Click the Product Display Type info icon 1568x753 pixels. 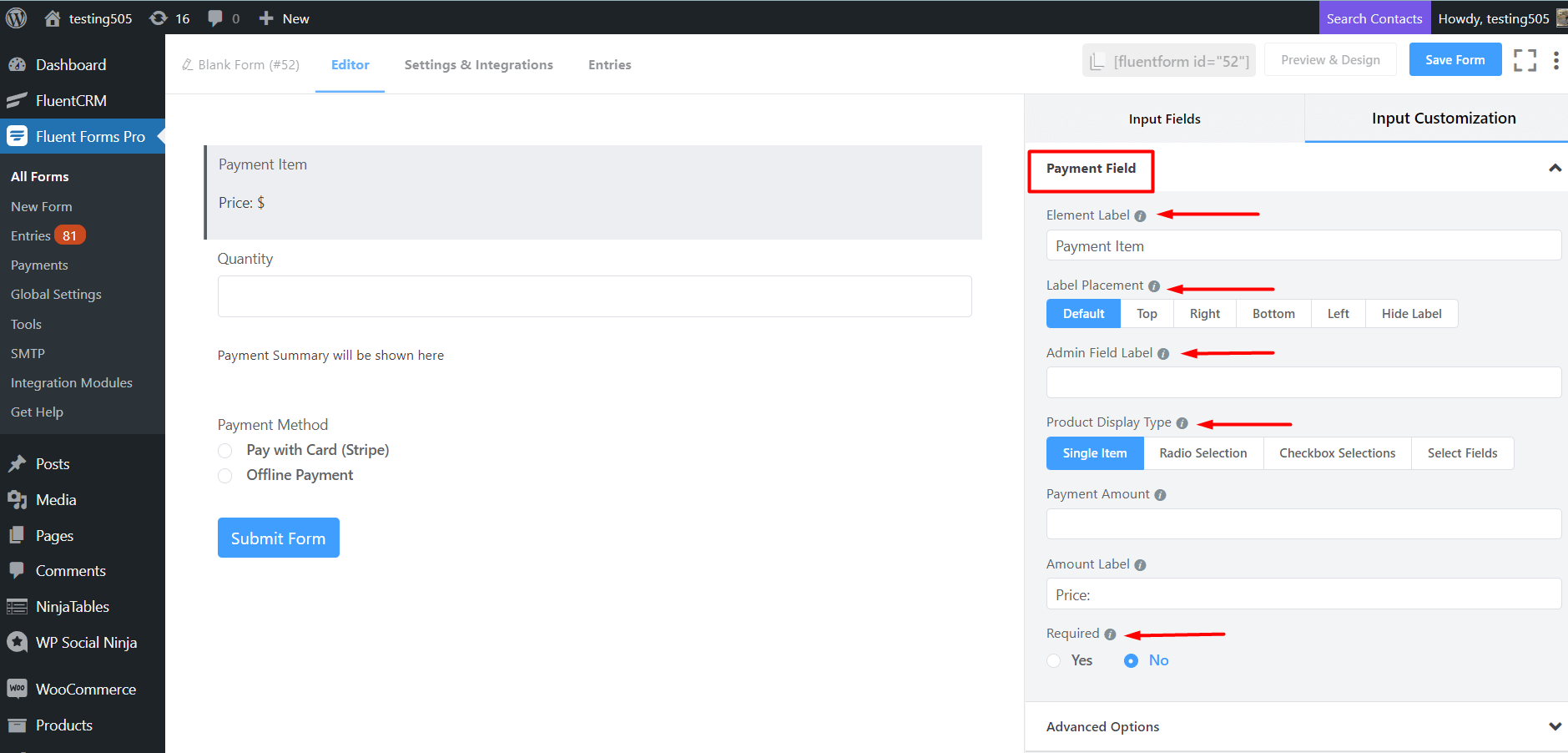(x=1182, y=423)
